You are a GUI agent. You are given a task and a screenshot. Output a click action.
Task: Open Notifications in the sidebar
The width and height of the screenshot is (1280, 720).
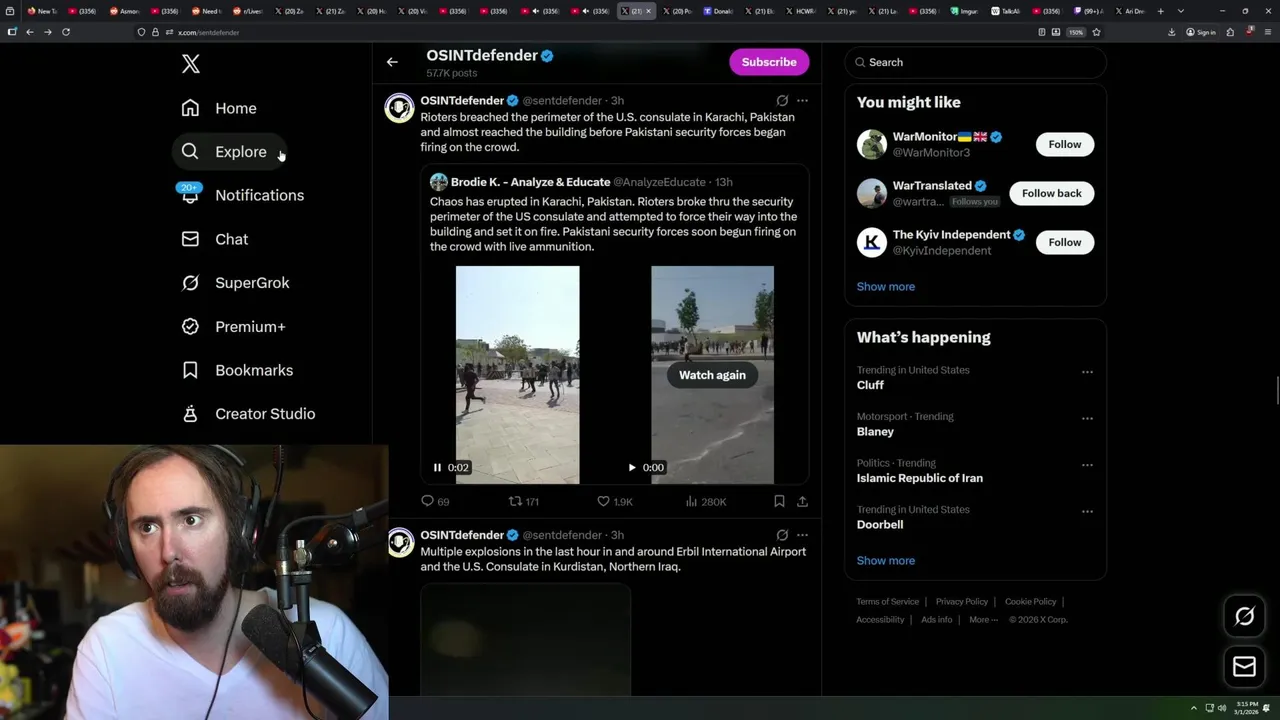tap(242, 195)
